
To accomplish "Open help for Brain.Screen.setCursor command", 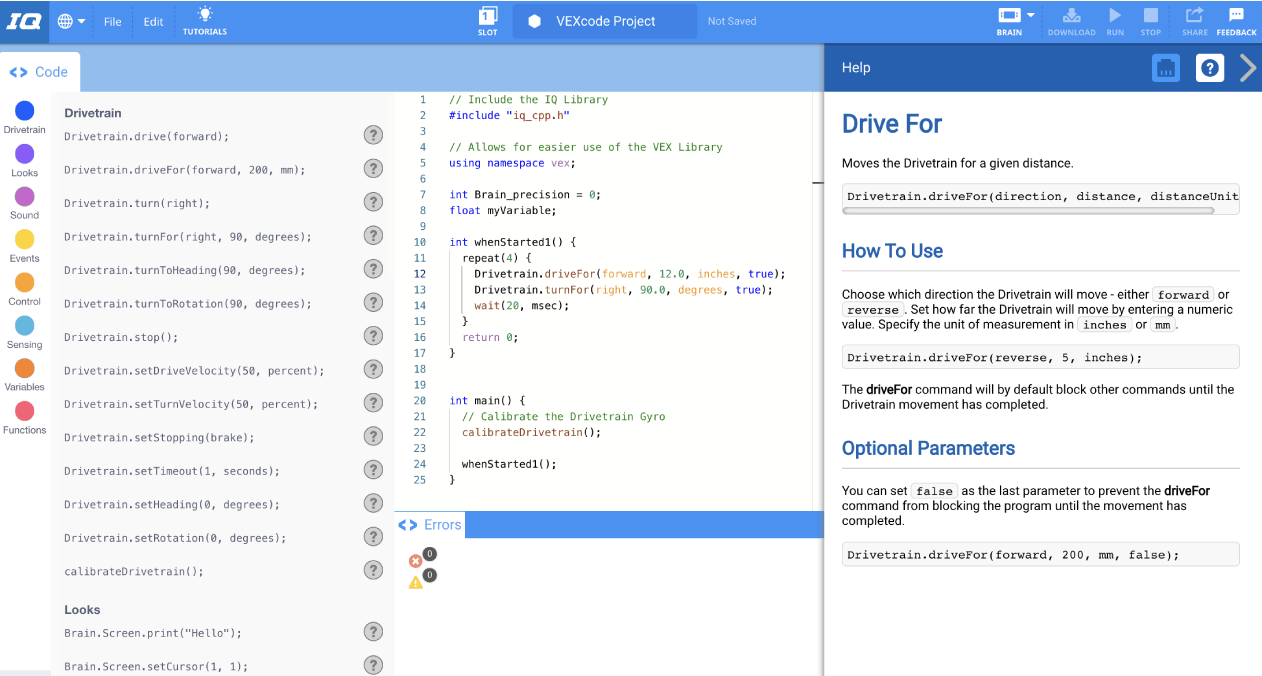I will pyautogui.click(x=373, y=666).
